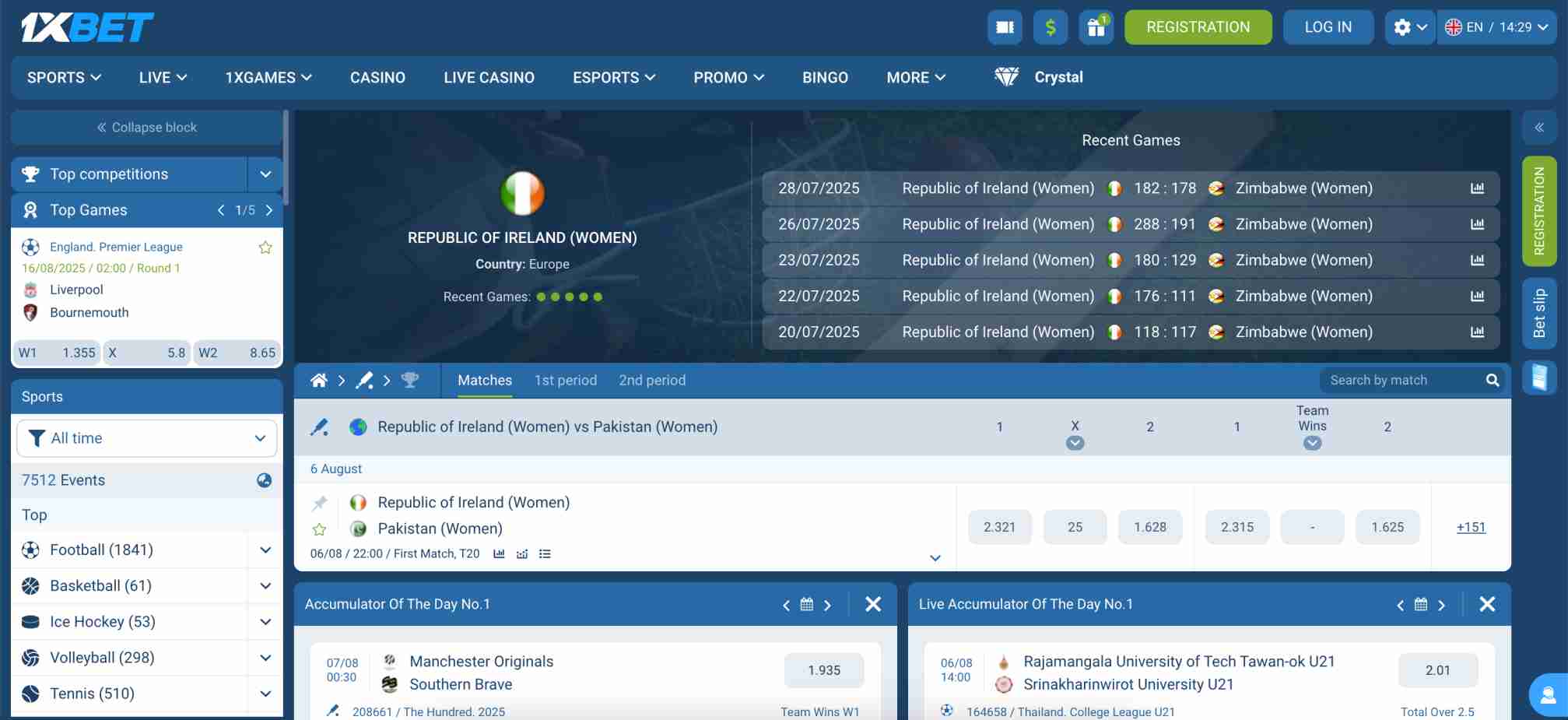This screenshot has height=720, width=1568.
Task: Open the ESPORTS menu
Action: point(614,78)
